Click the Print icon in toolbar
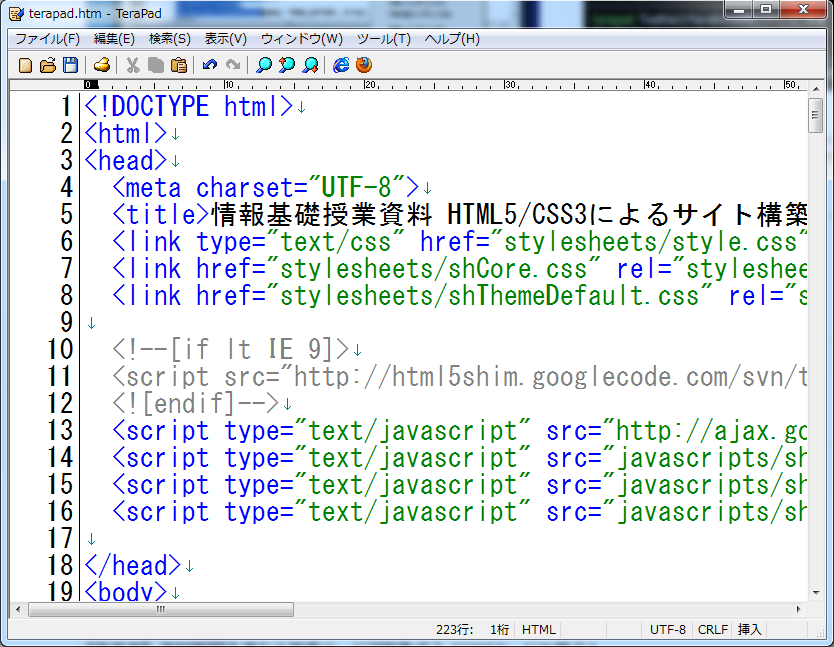 (102, 65)
